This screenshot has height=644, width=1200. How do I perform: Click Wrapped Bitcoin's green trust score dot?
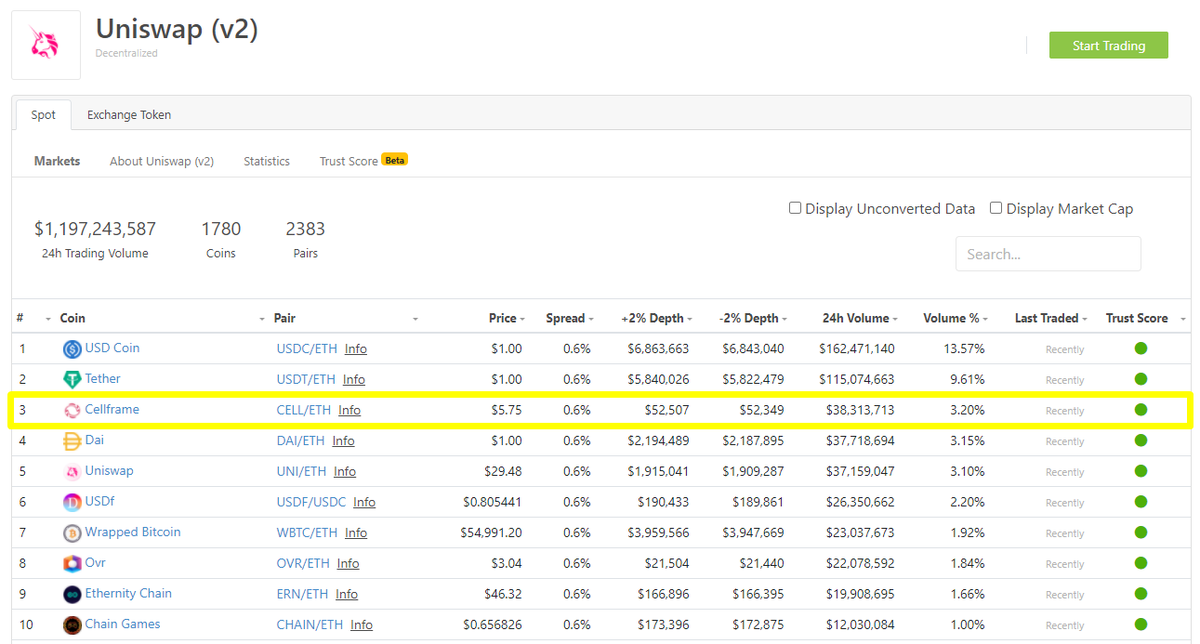coord(1140,532)
